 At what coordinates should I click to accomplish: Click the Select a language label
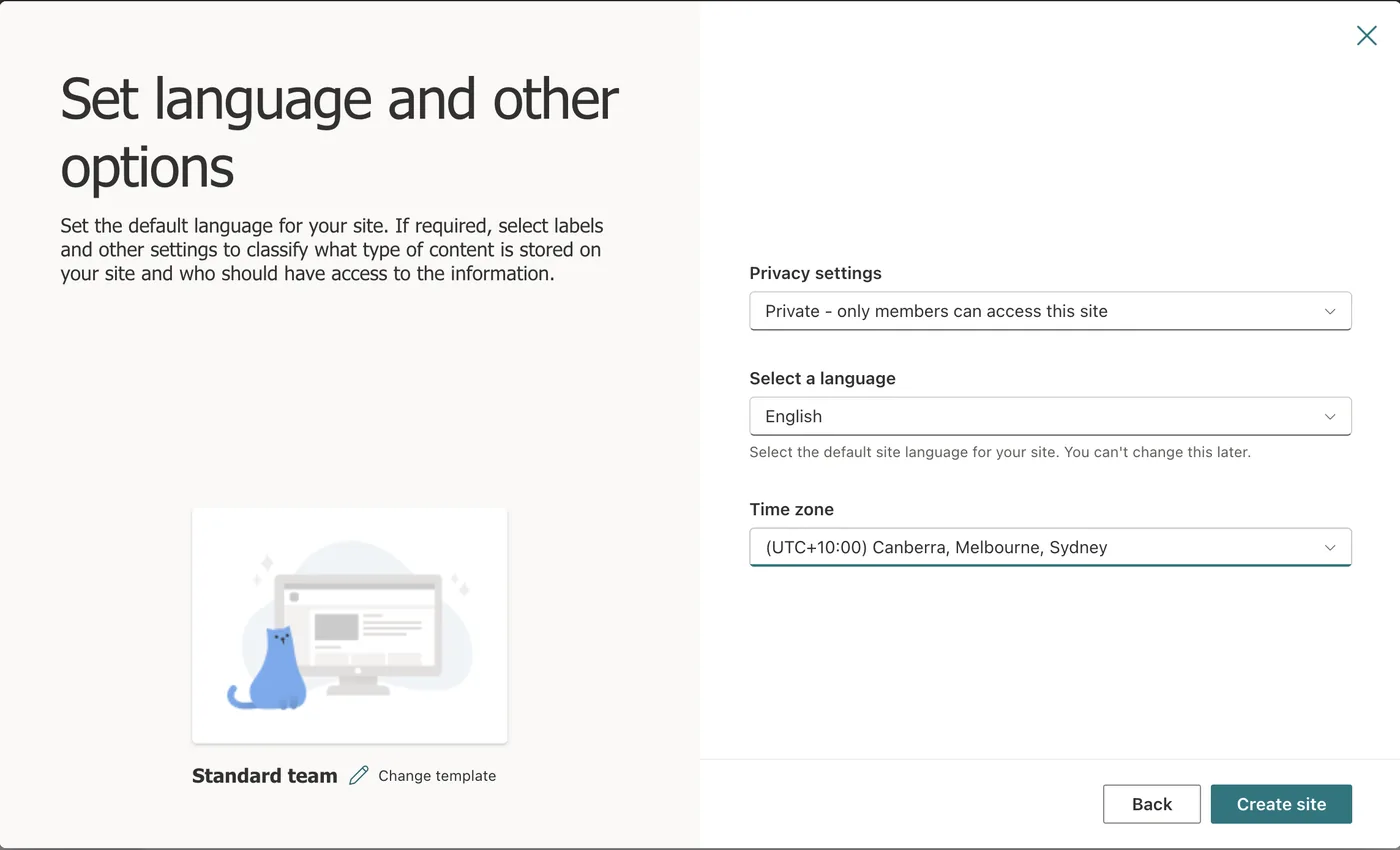click(x=823, y=378)
